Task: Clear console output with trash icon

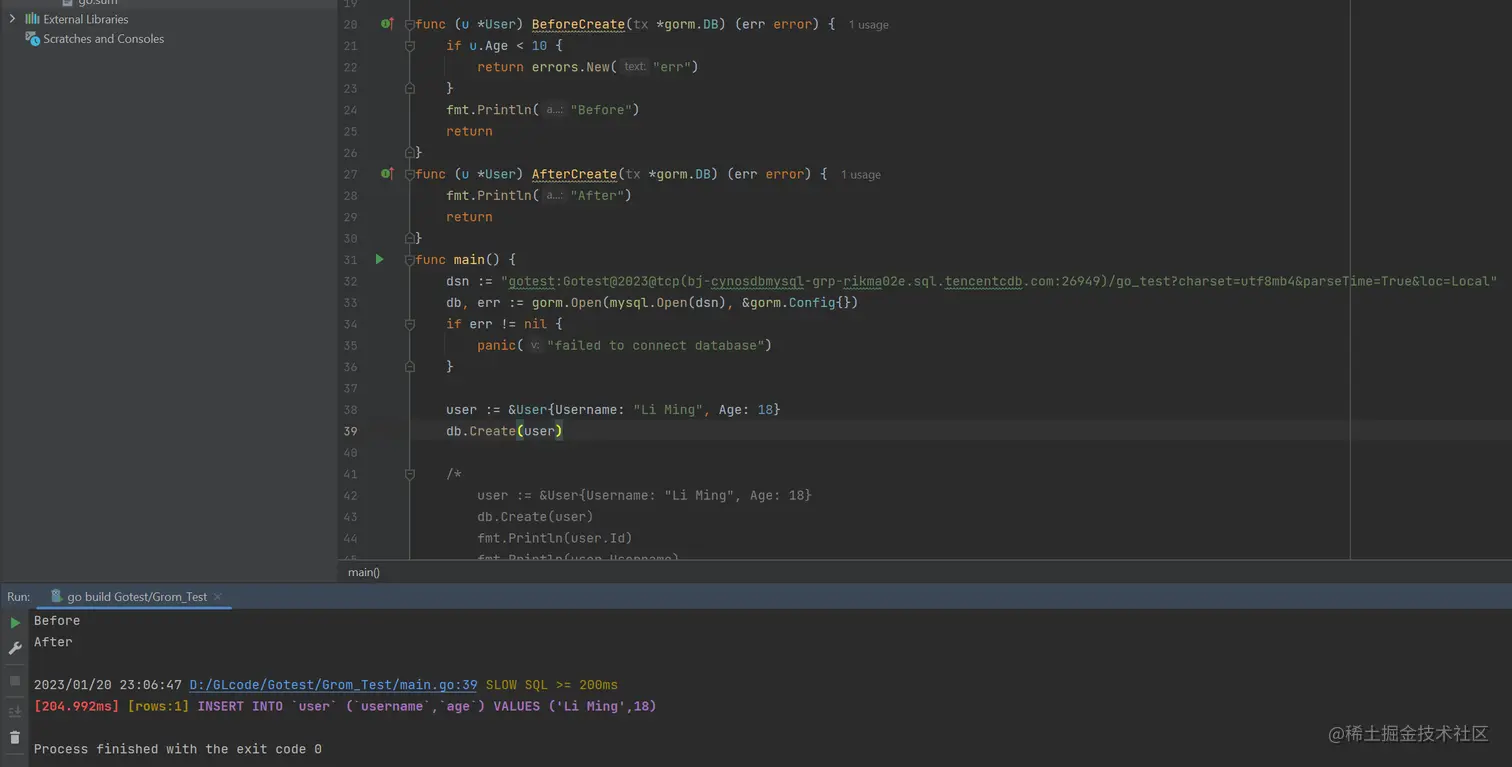Action: (x=15, y=738)
